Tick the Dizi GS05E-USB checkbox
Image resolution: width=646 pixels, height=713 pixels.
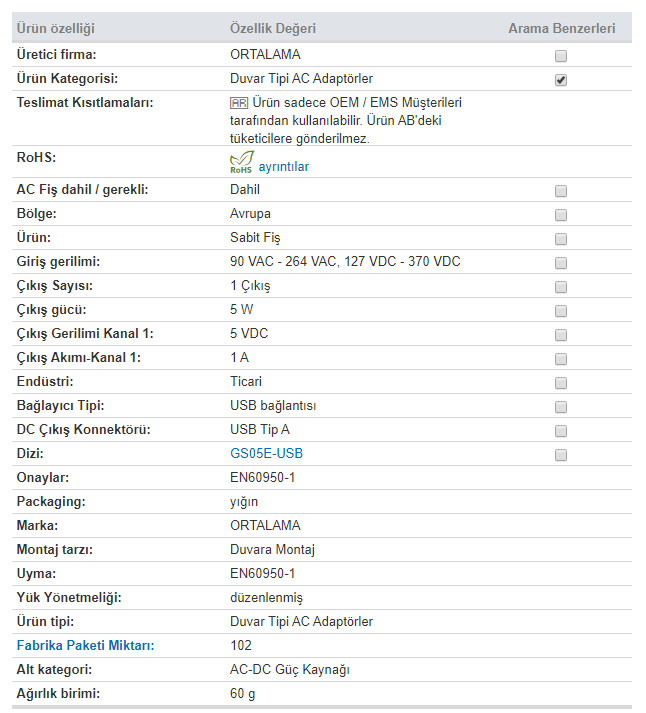tap(561, 455)
